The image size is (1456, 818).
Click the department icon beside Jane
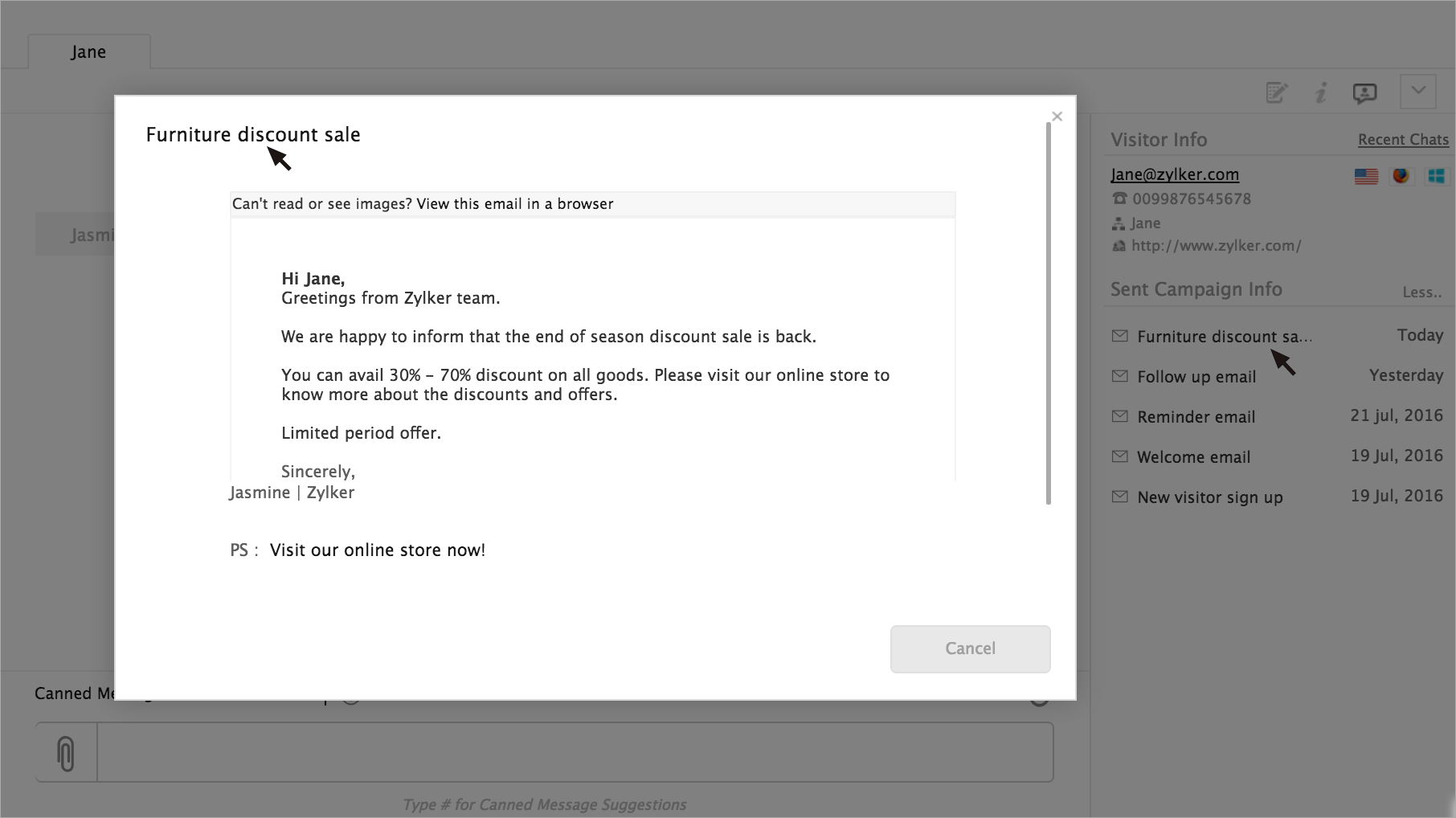[x=1119, y=223]
